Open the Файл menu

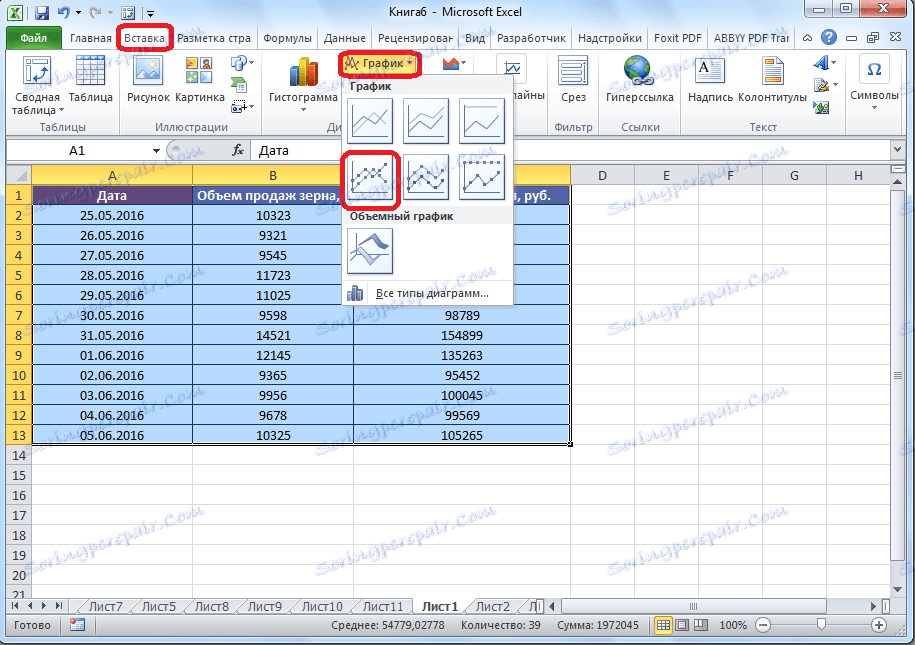click(32, 37)
